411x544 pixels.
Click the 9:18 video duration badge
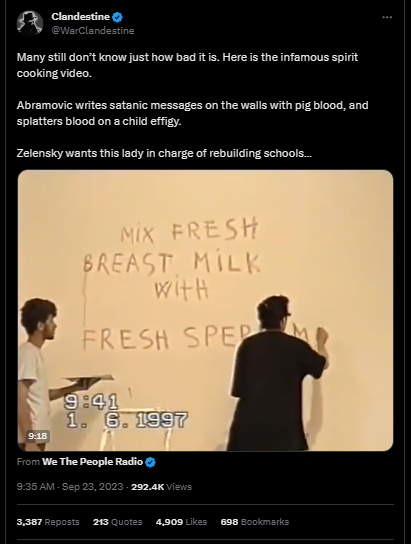coord(38,436)
